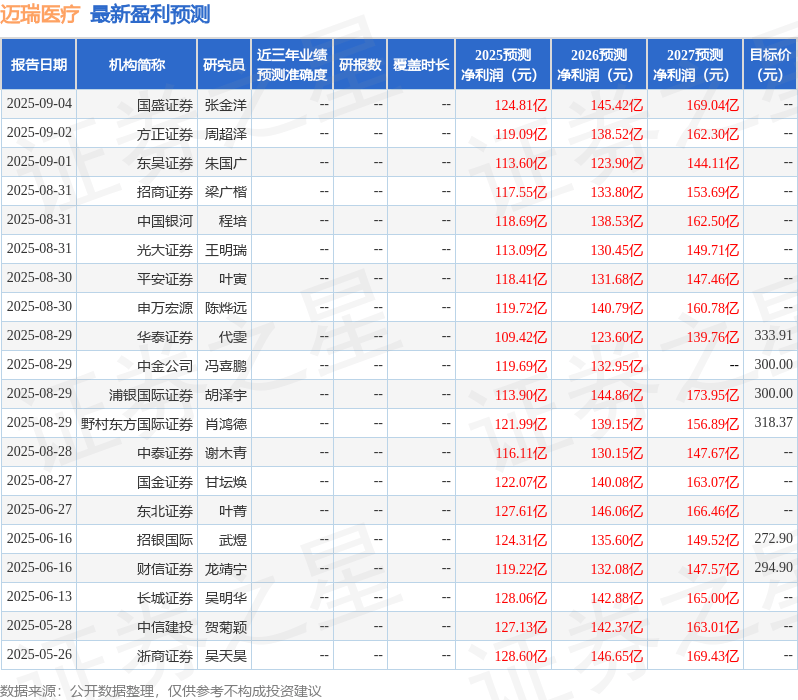Click the 研报数 column header
This screenshot has height=700, width=798.
pos(360,65)
